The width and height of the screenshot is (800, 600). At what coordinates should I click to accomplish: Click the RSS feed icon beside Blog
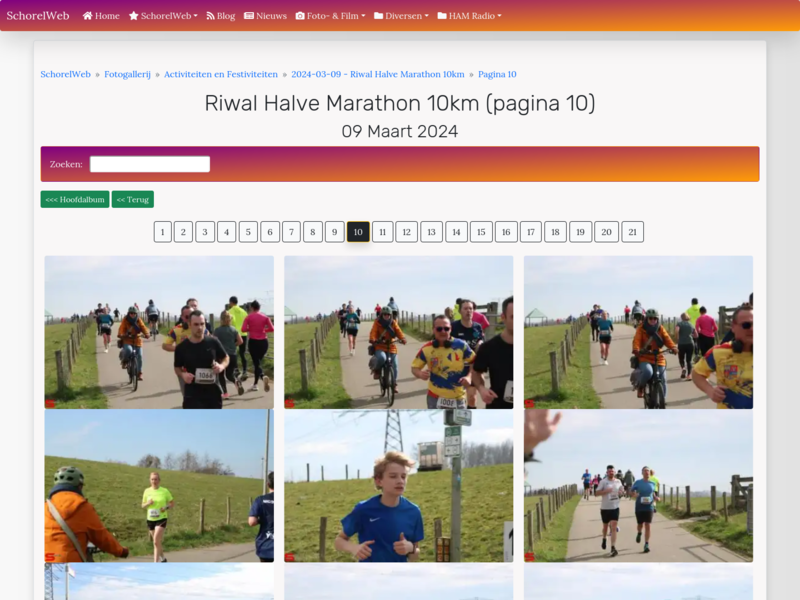(210, 16)
